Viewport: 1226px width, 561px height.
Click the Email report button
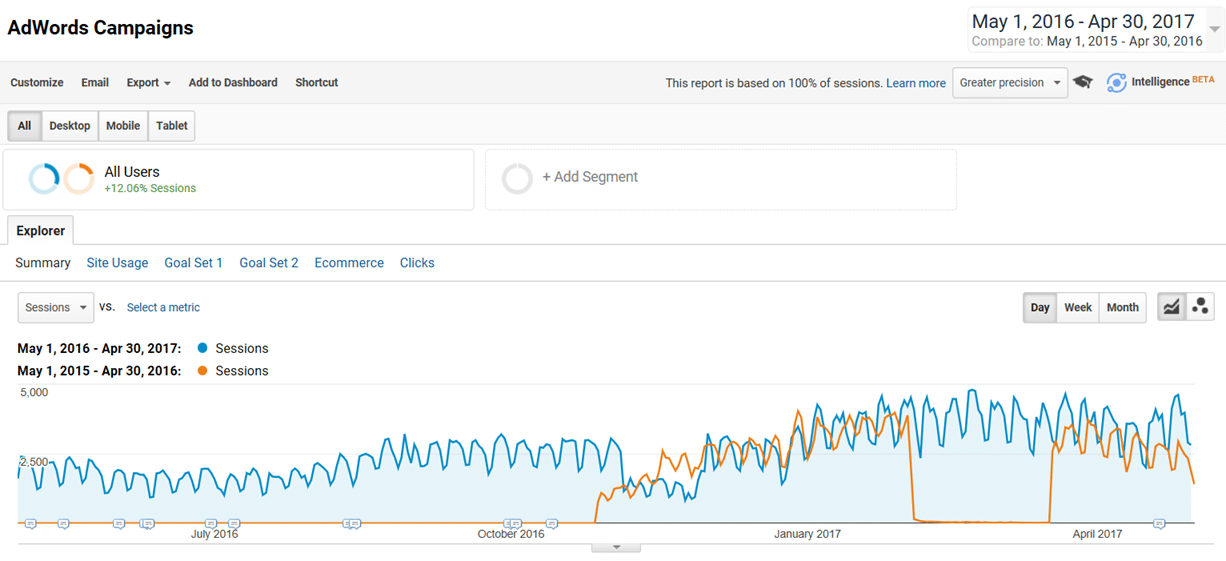95,83
